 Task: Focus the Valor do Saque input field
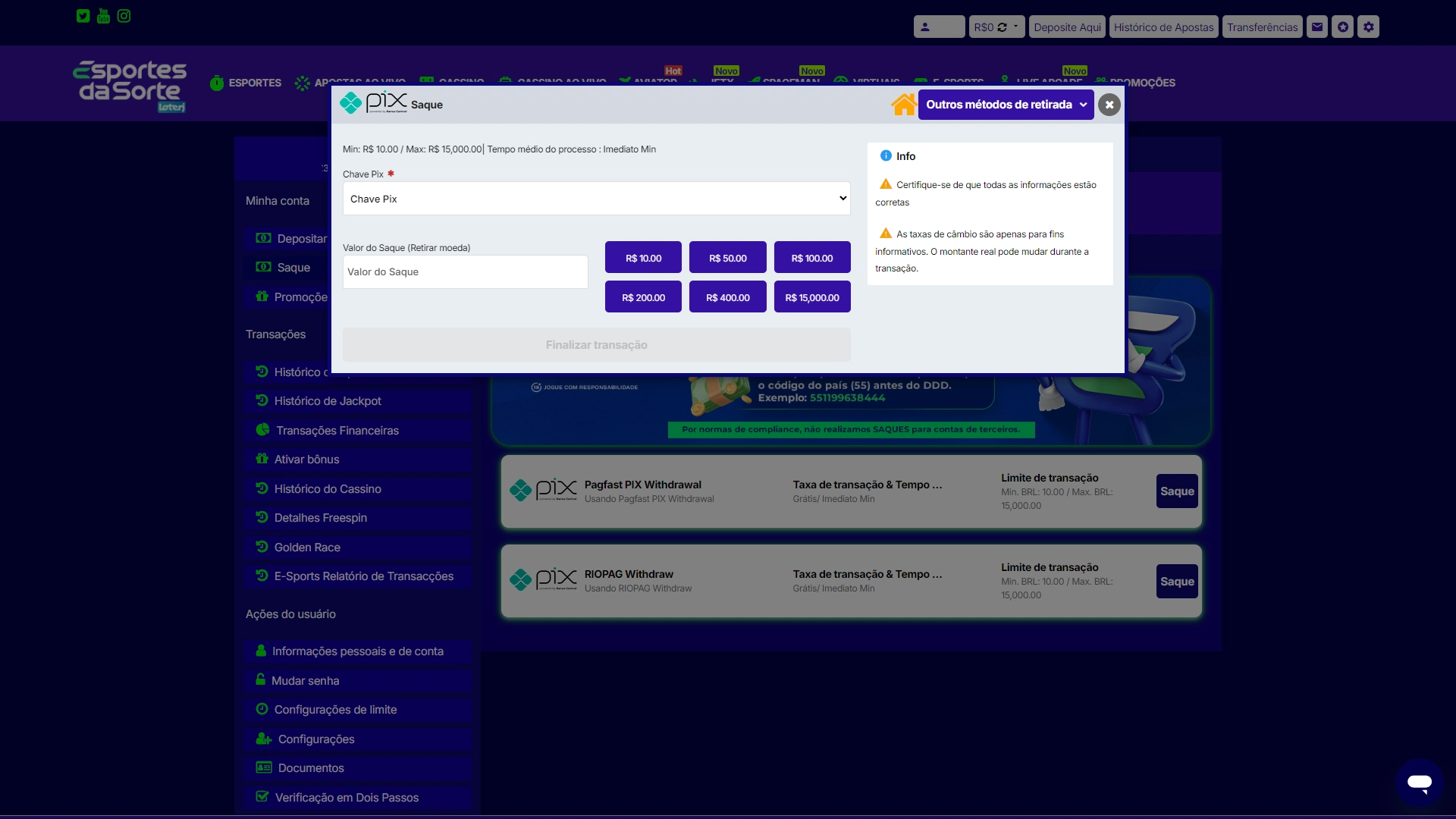tap(465, 272)
